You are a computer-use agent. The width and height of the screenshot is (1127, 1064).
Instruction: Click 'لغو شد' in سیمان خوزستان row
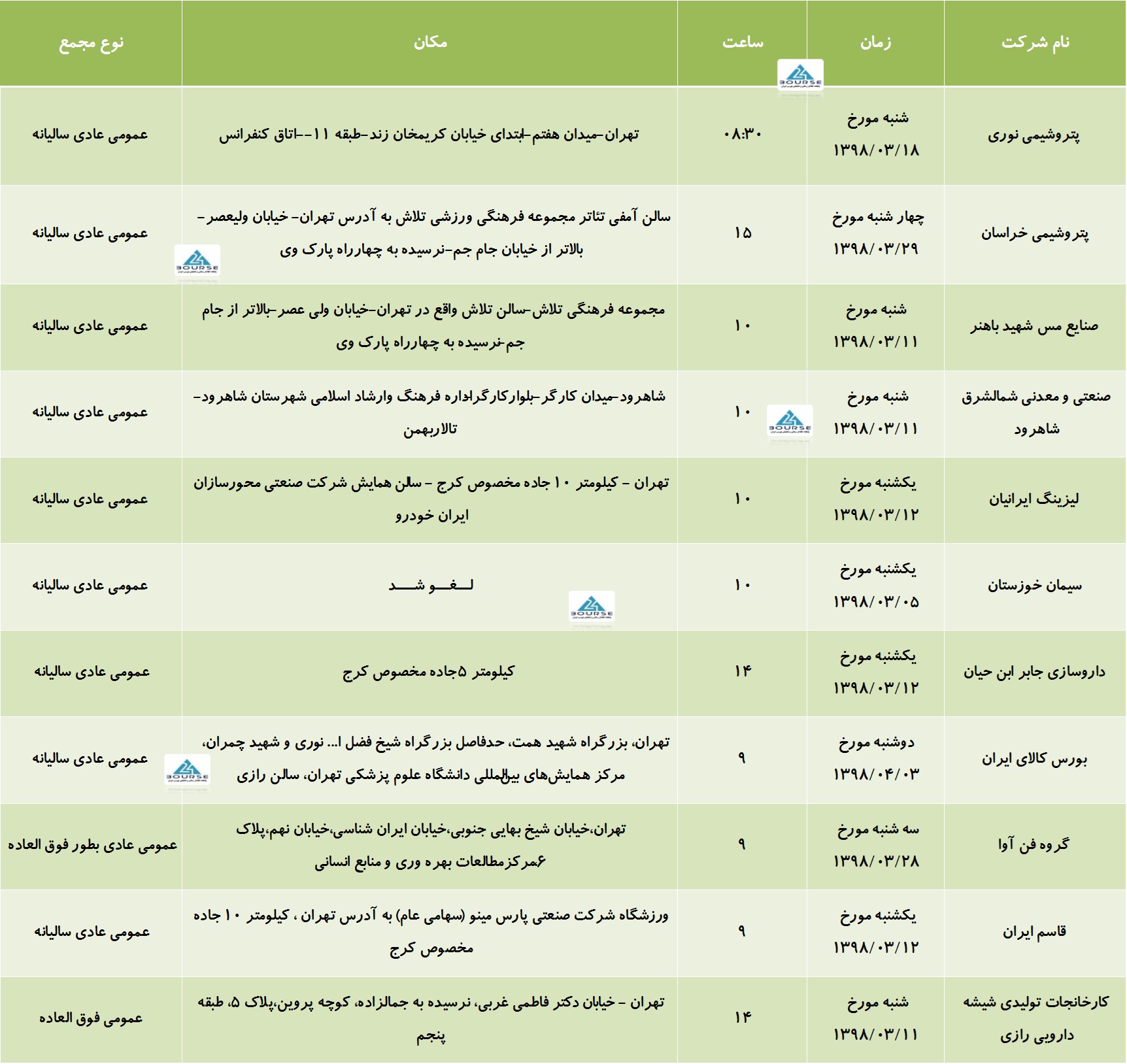pos(431,585)
